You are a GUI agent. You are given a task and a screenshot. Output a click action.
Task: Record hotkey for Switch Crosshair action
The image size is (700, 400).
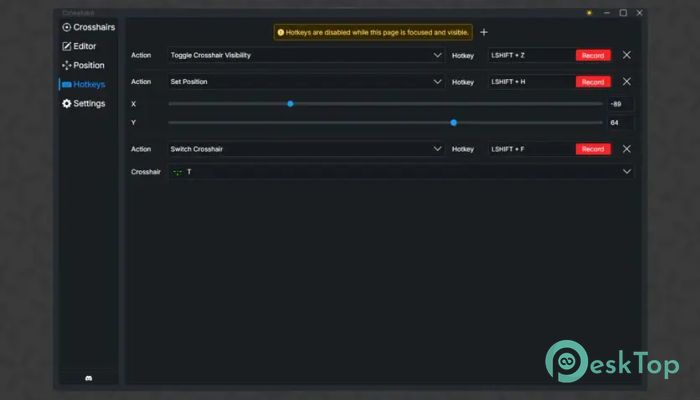(x=593, y=149)
